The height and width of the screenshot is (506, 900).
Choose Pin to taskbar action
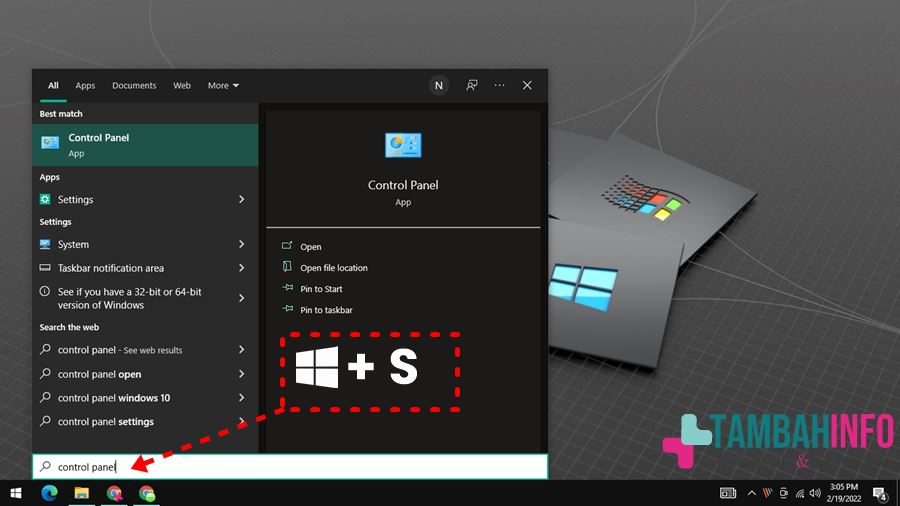point(326,310)
